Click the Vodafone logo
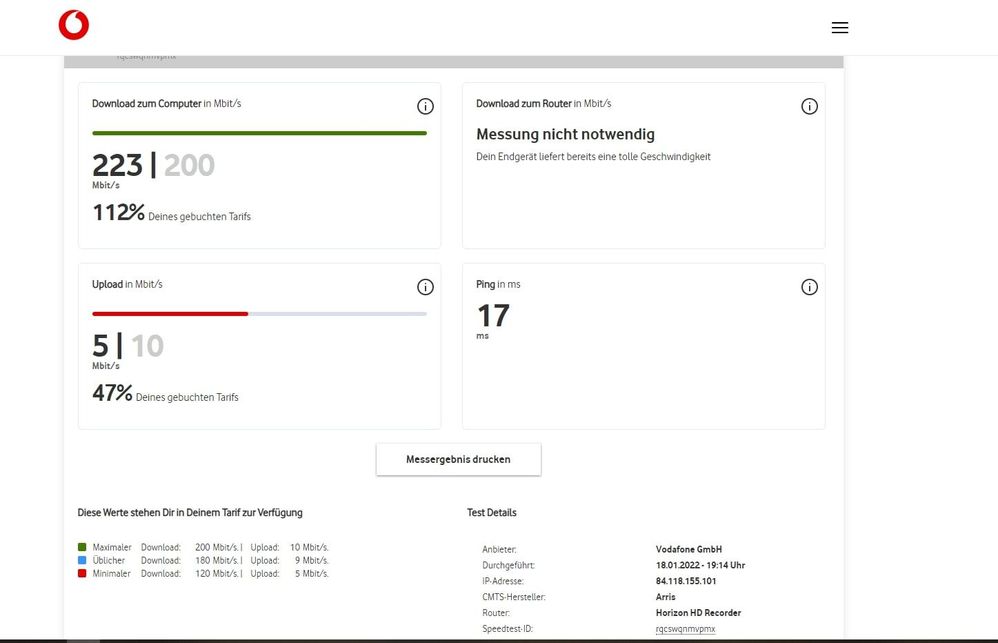The width and height of the screenshot is (998, 643). (74, 26)
